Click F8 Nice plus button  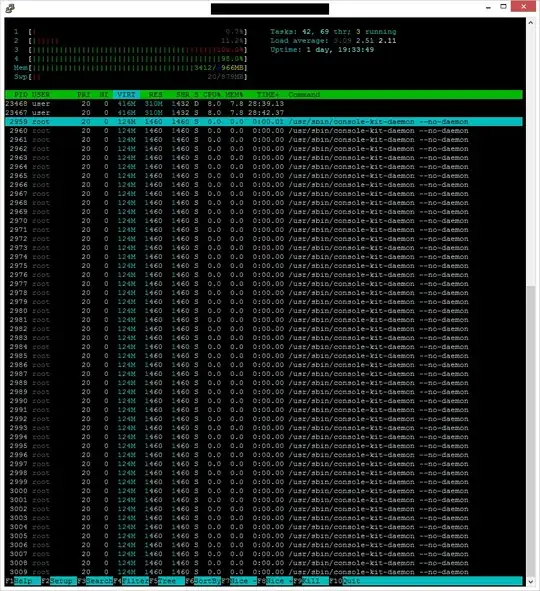pos(275,581)
